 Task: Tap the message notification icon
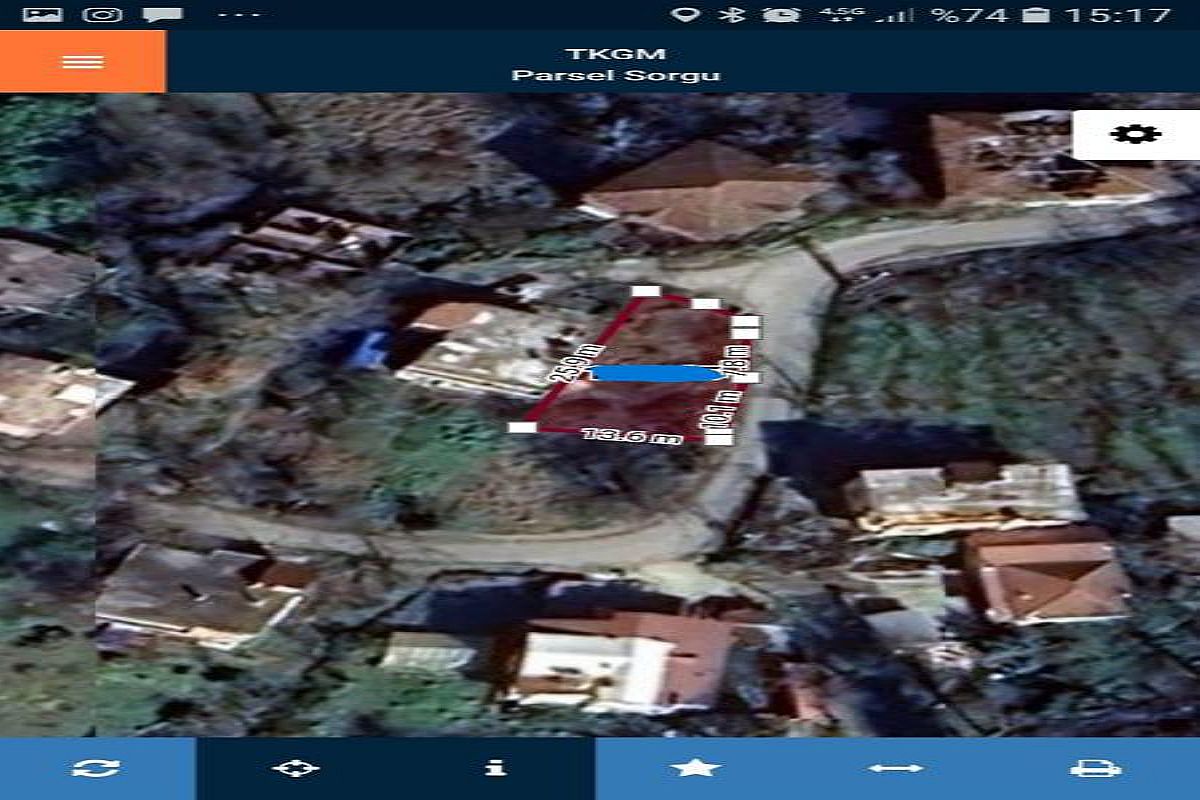coord(162,14)
